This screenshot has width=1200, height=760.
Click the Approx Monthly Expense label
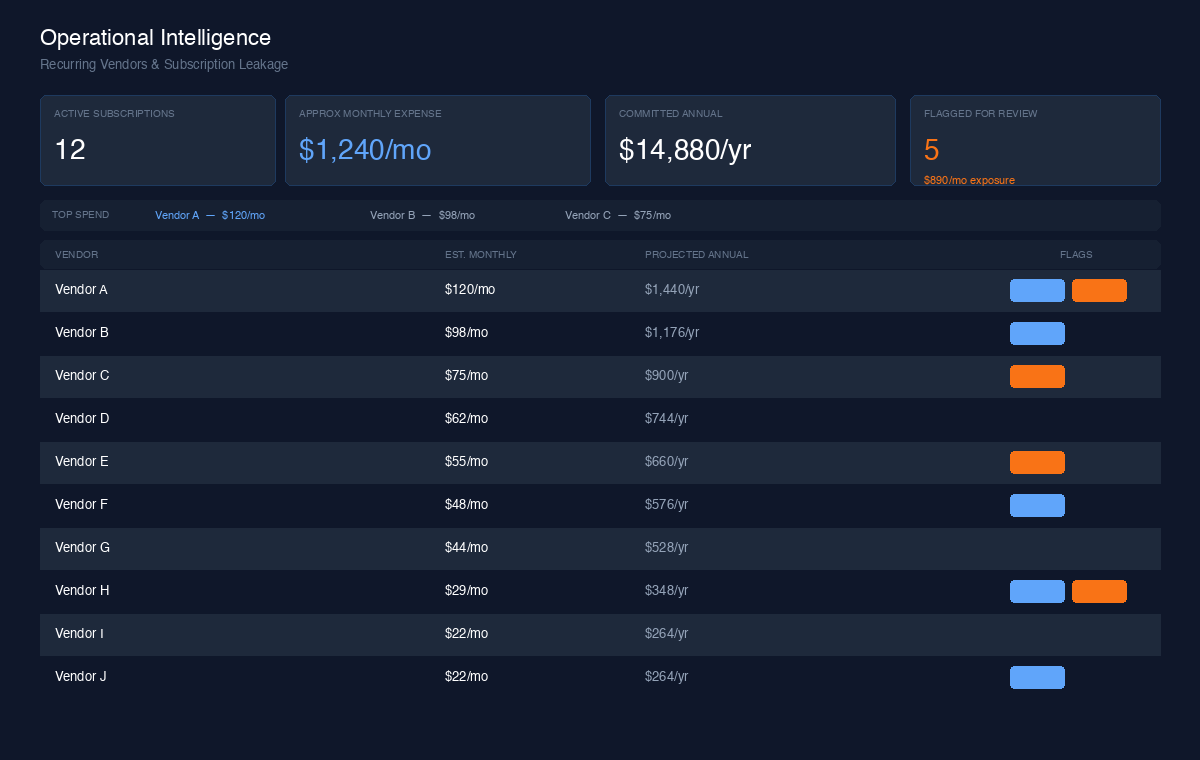[370, 114]
